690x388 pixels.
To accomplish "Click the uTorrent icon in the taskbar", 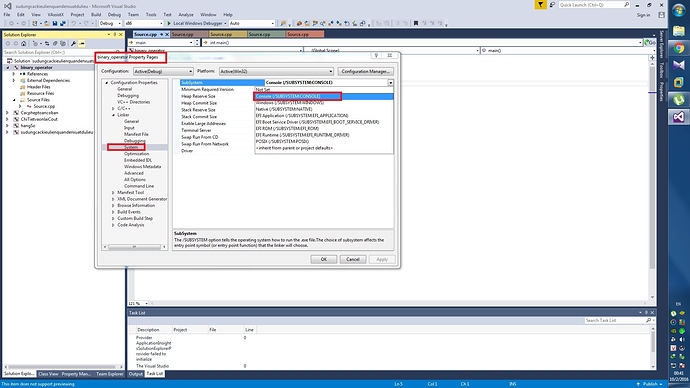I will pos(679,99).
